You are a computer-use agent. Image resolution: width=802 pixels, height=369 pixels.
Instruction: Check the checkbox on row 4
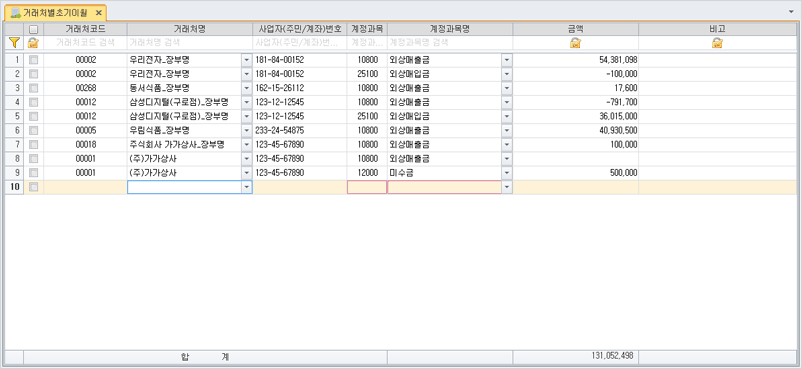tap(33, 102)
